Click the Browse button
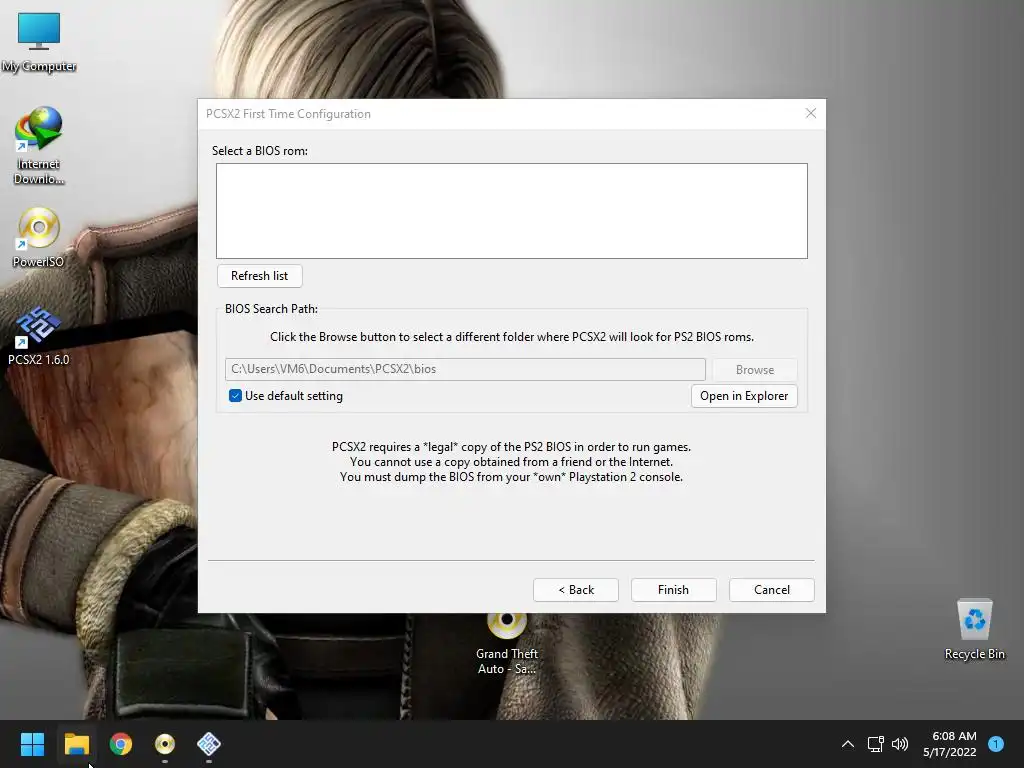The height and width of the screenshot is (768, 1024). [754, 370]
